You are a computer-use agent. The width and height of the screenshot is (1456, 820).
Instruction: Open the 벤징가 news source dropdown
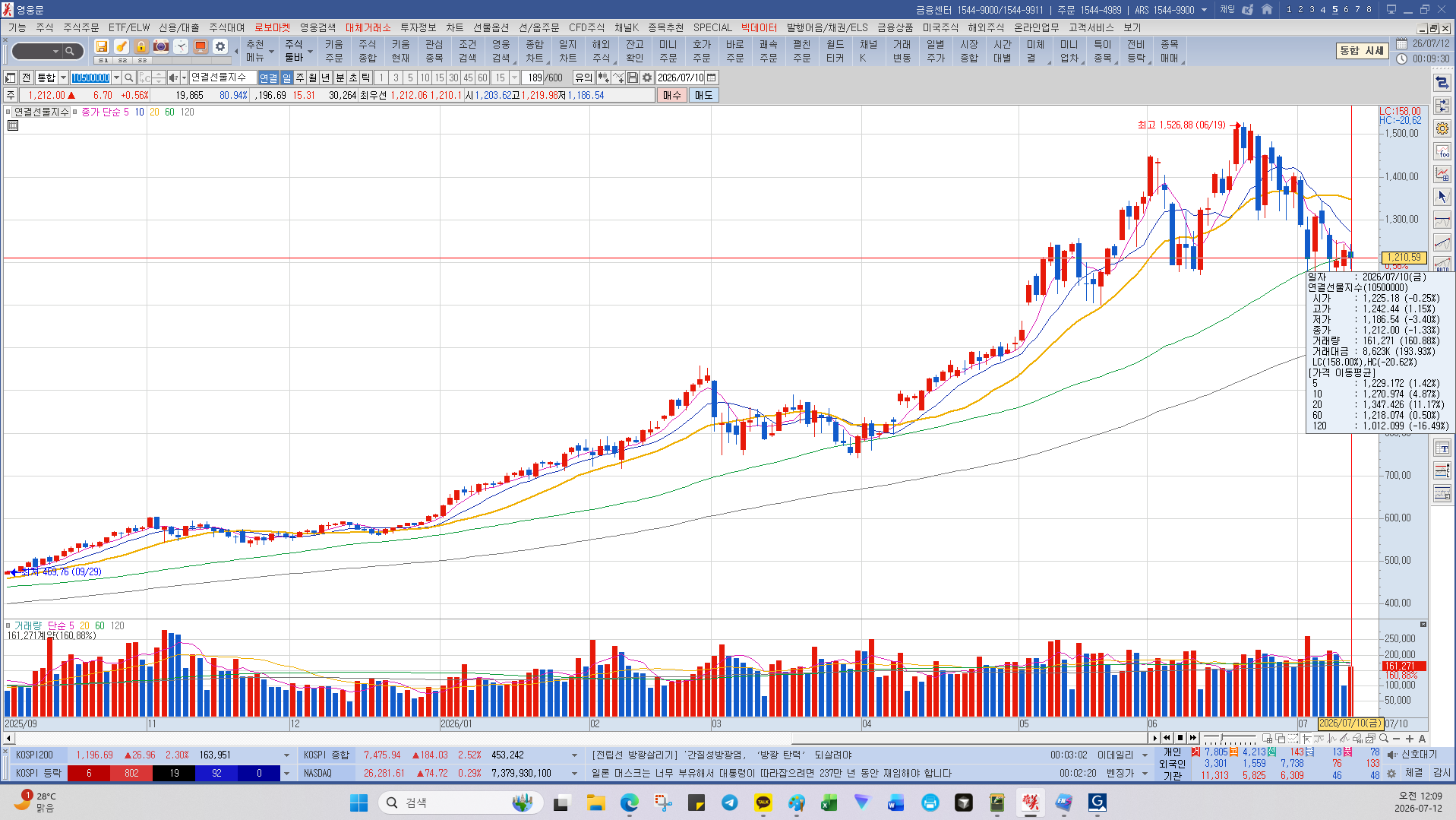click(x=1145, y=774)
